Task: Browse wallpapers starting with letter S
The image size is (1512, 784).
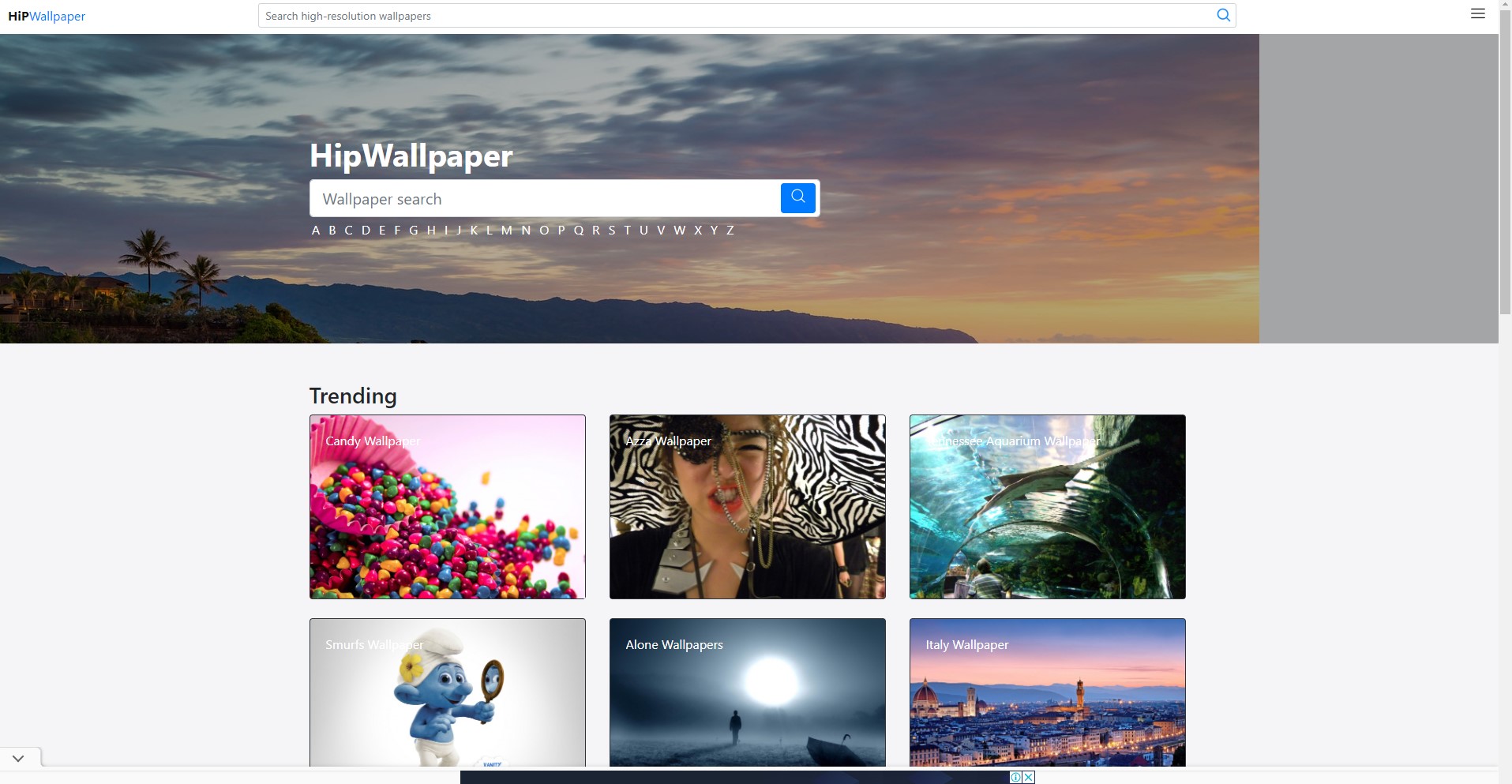Action: click(612, 231)
